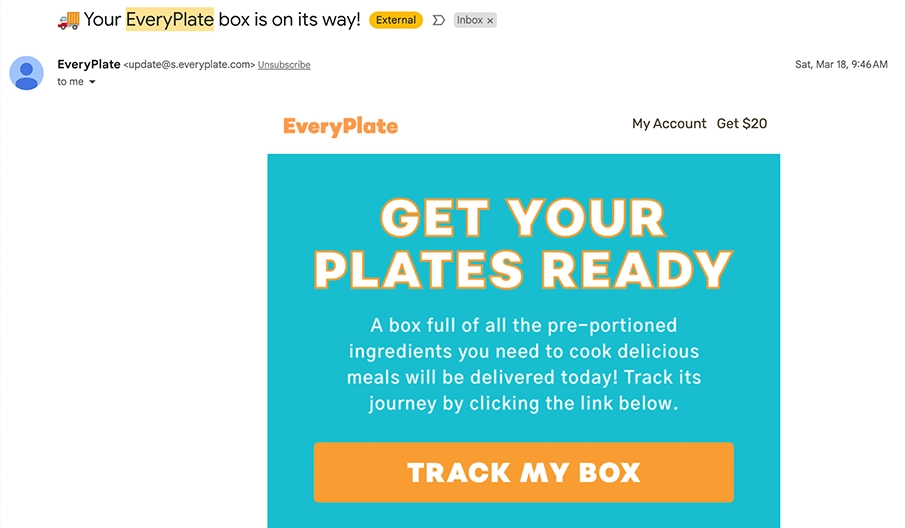This screenshot has height=528, width=905.
Task: Click the Inbox label tag
Action: (x=470, y=20)
